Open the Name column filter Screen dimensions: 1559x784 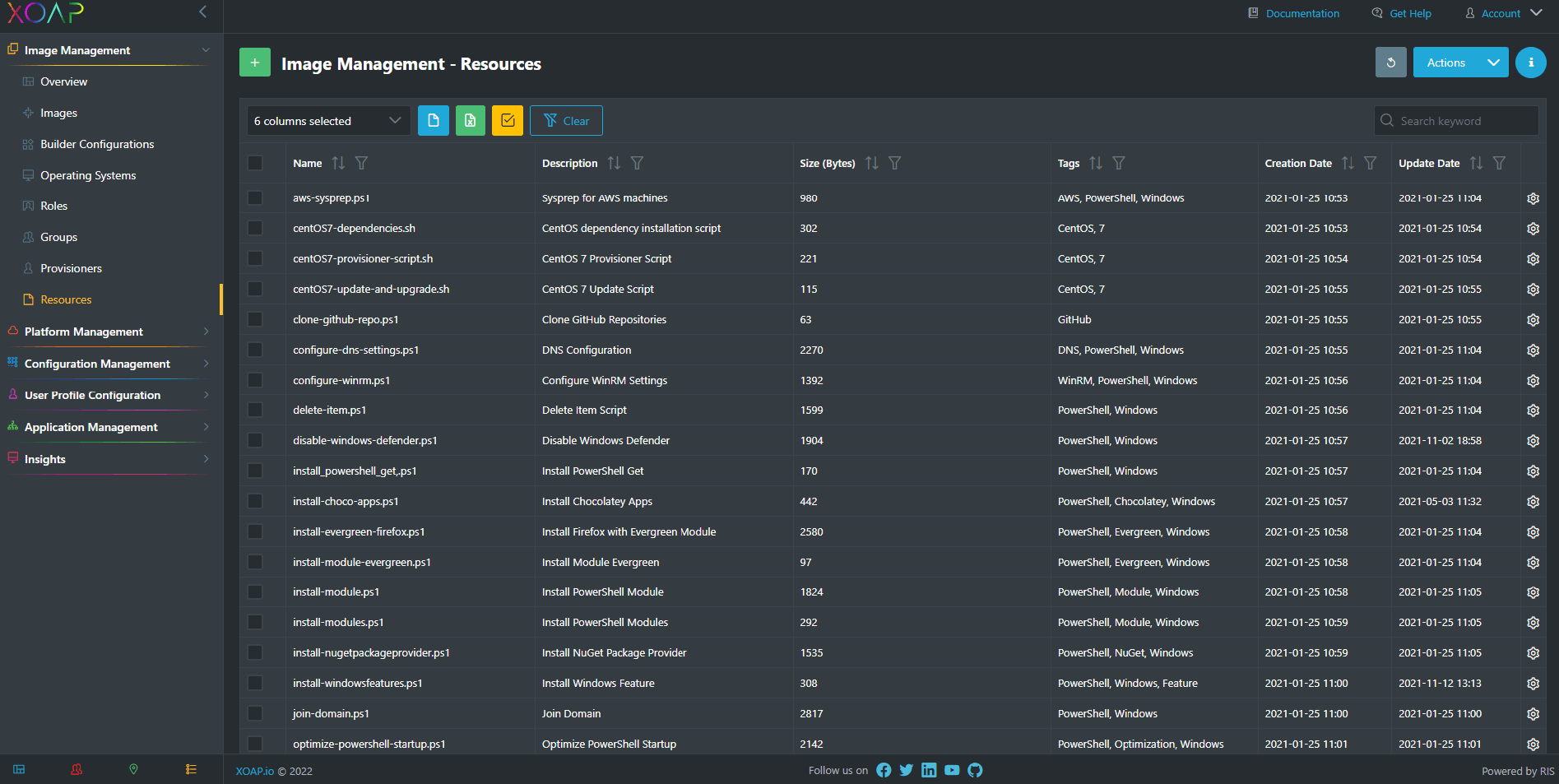coord(361,163)
